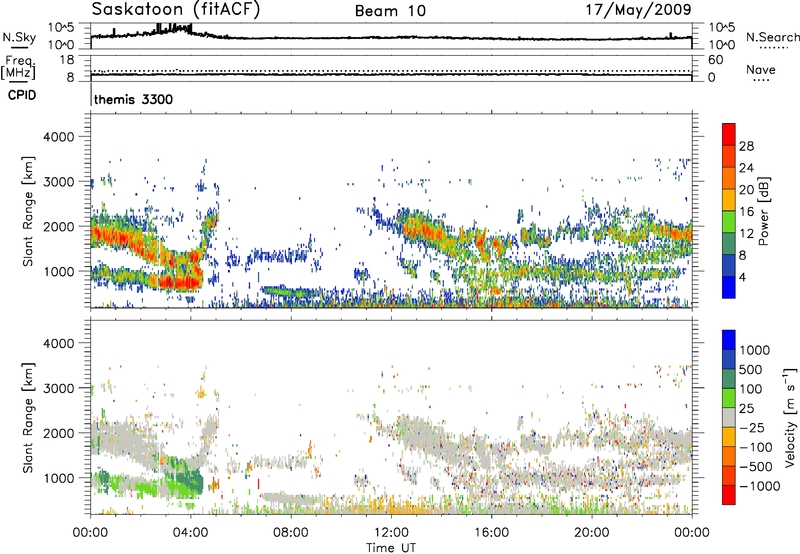
Task: Click the '2000' tick on the power panel
Action: coord(58,226)
